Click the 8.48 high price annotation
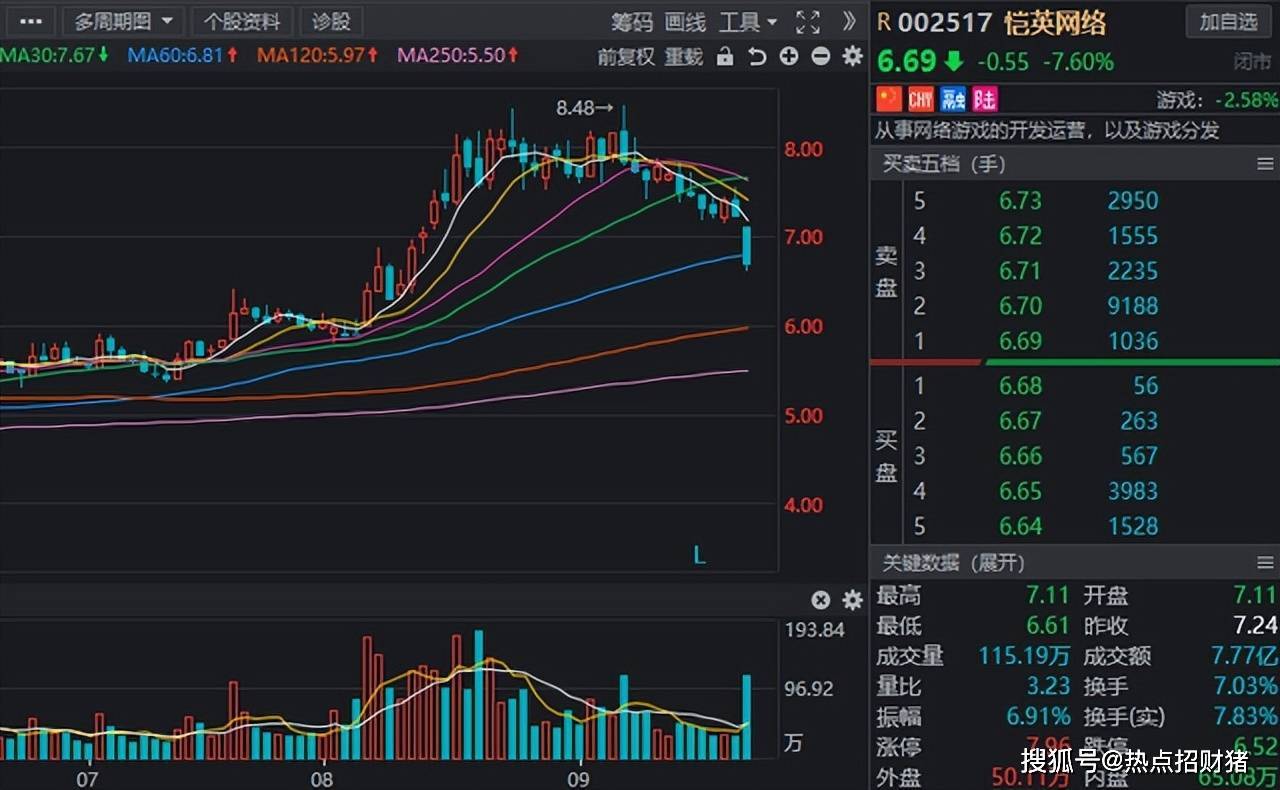 point(585,108)
